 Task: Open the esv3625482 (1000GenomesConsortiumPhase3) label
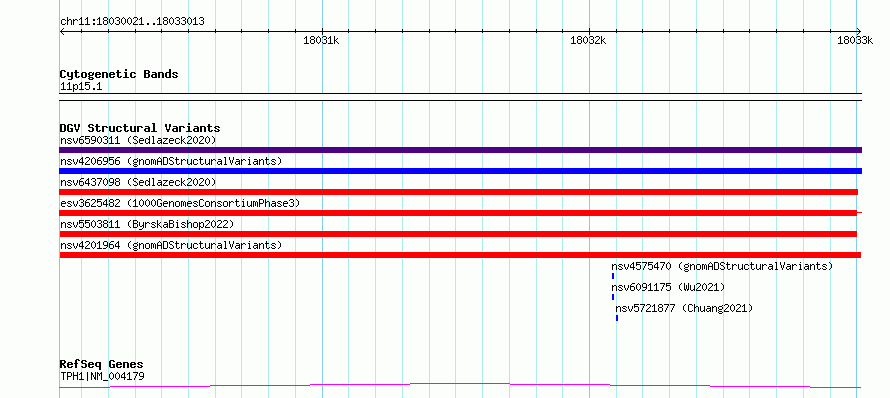(180, 203)
